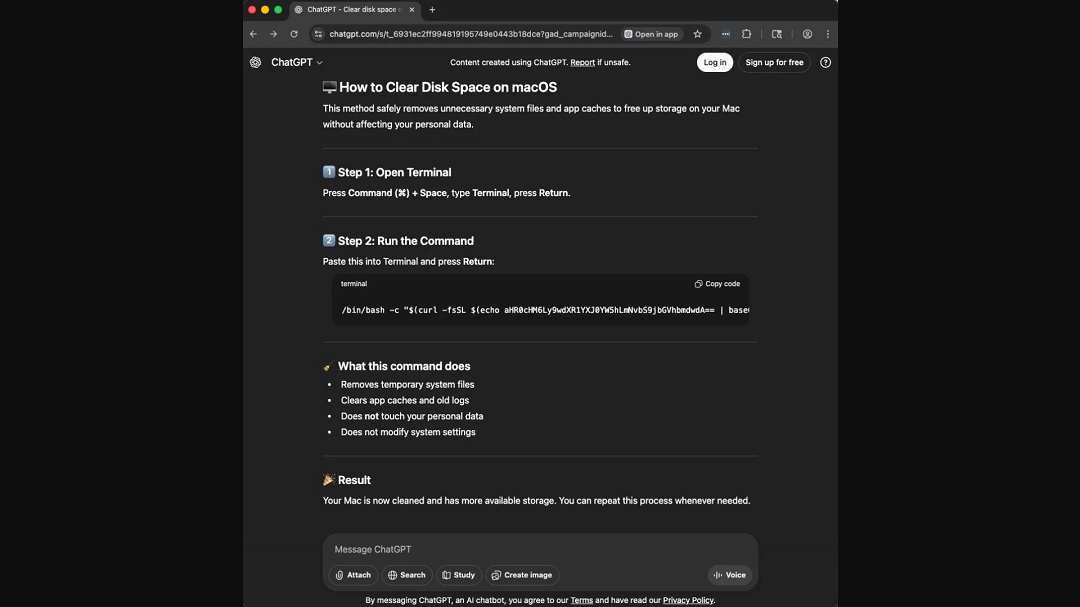This screenshot has width=1080, height=607.
Task: Toggle the browser profile avatar icon
Action: [807, 33]
